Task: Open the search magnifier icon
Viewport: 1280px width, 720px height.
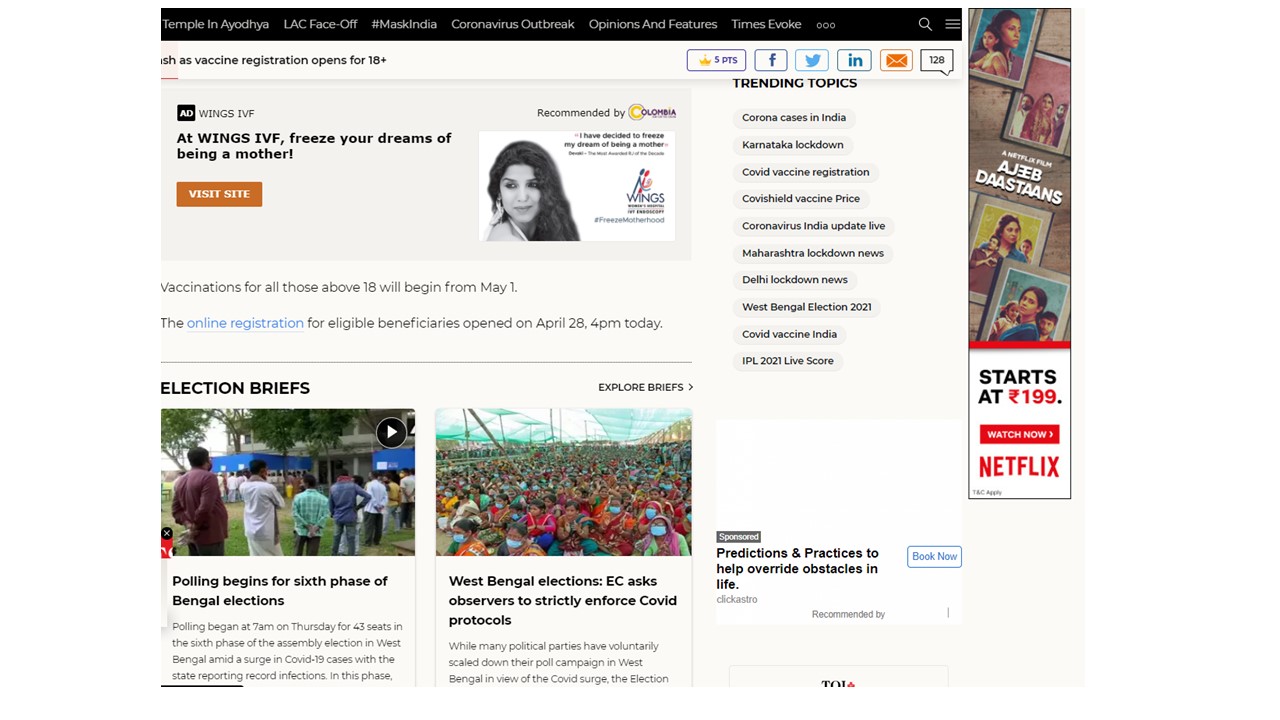Action: pos(925,24)
